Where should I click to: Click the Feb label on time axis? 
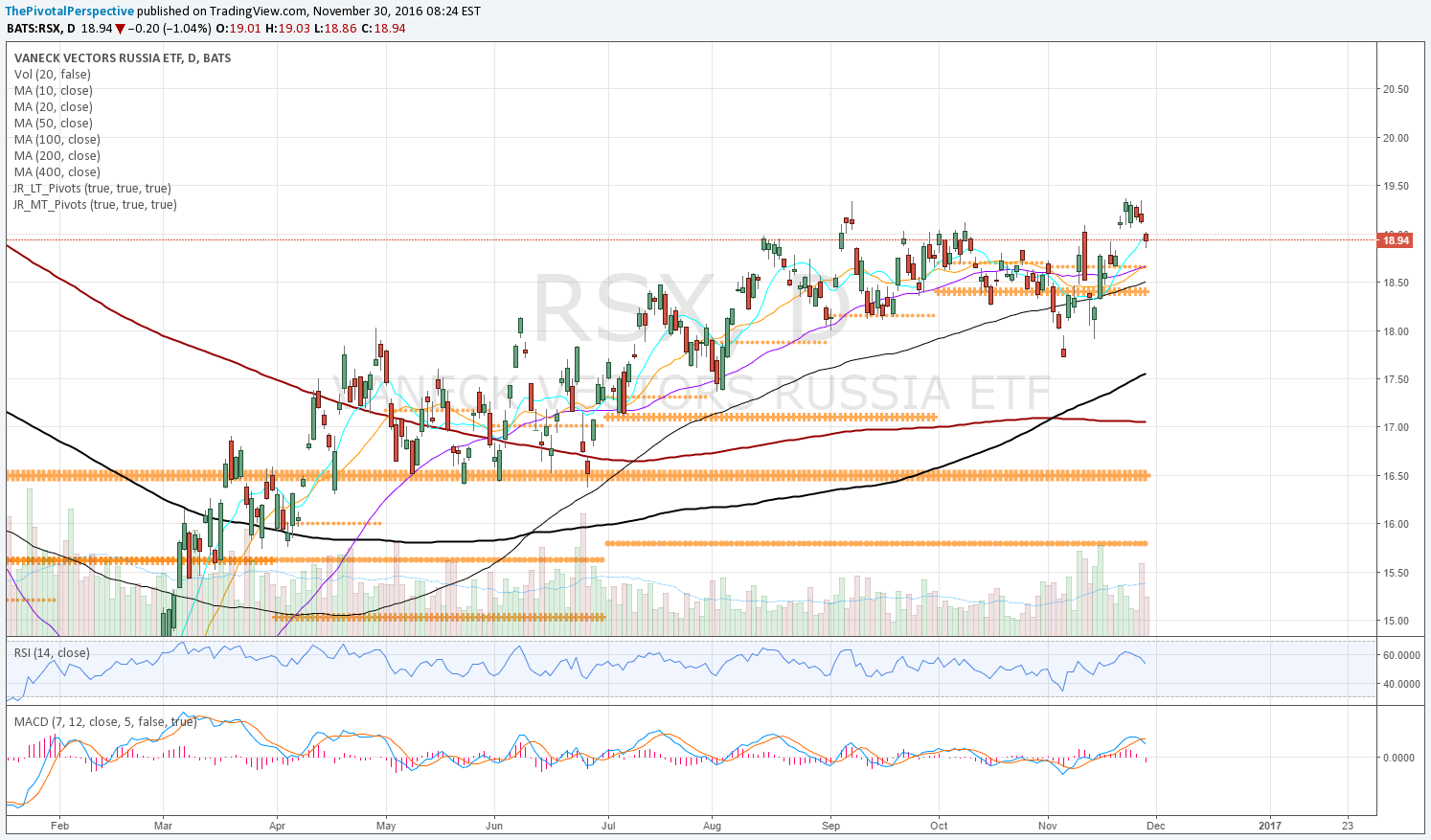coord(59,825)
